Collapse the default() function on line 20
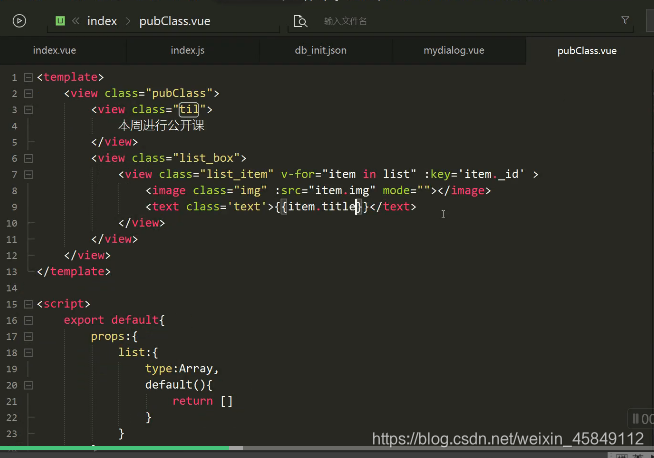654x458 pixels. click(28, 385)
